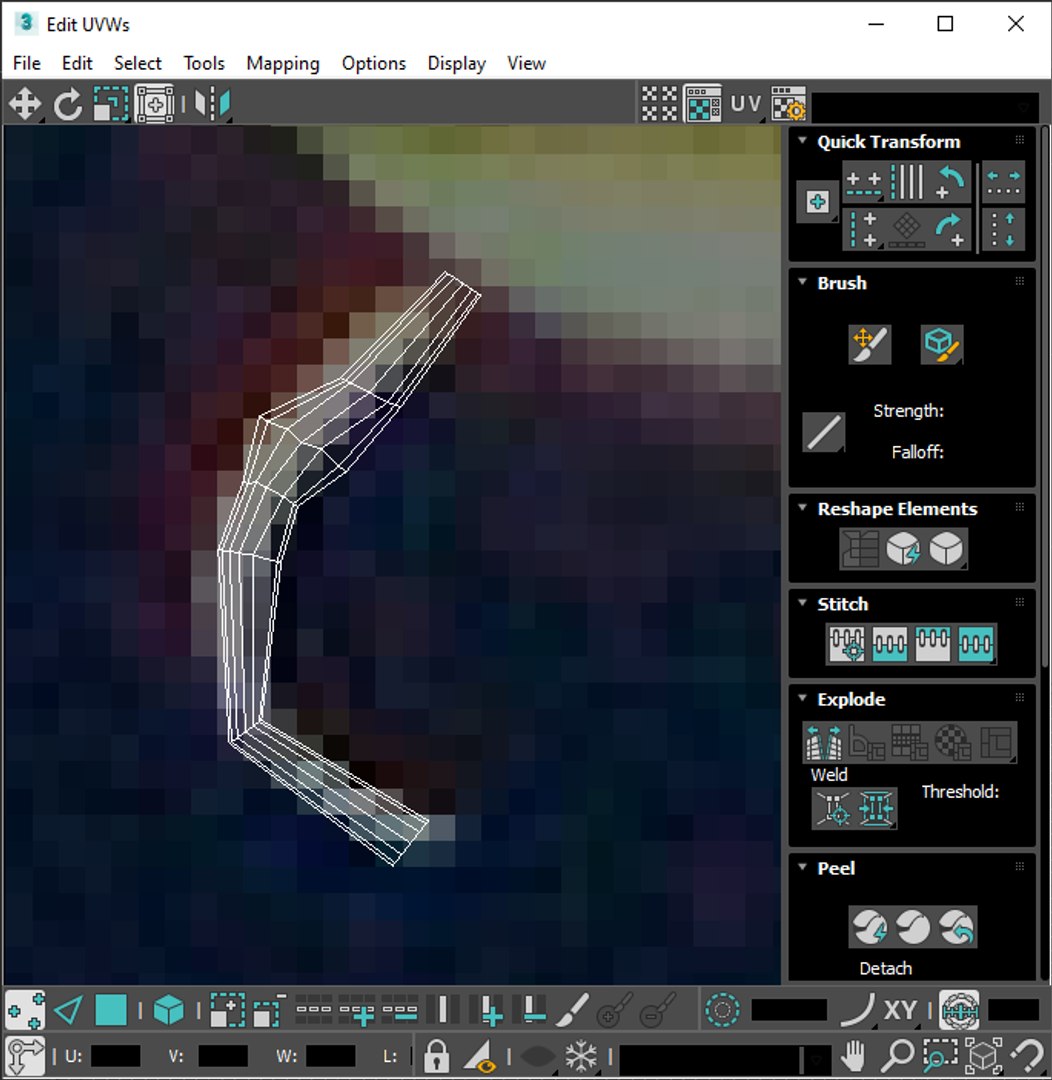This screenshot has width=1052, height=1080.
Task: Click Space Vertically icon
Action: pyautogui.click(x=1003, y=230)
